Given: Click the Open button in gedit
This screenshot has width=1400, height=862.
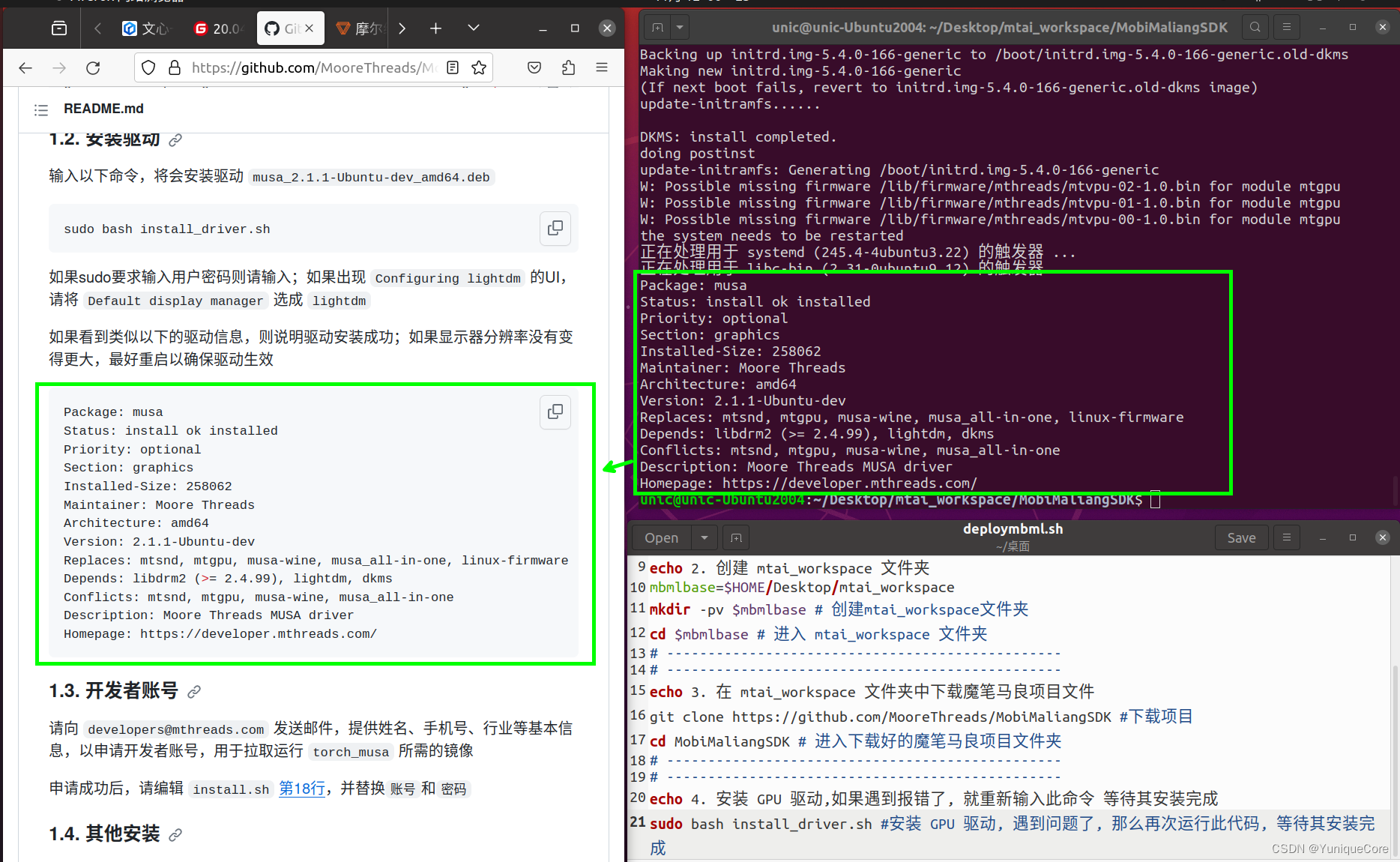Looking at the screenshot, I should [662, 538].
